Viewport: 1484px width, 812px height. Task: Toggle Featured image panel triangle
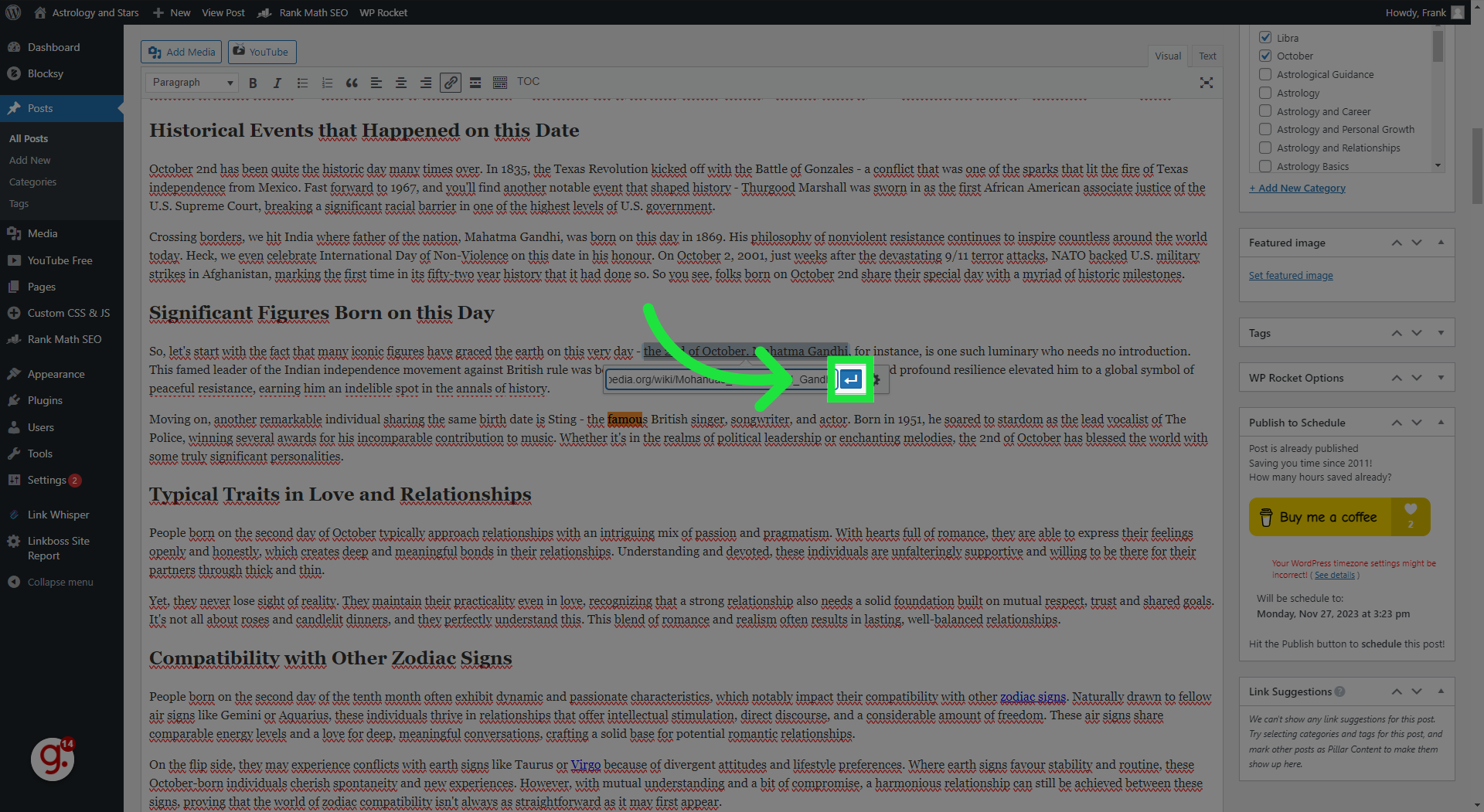1441,243
